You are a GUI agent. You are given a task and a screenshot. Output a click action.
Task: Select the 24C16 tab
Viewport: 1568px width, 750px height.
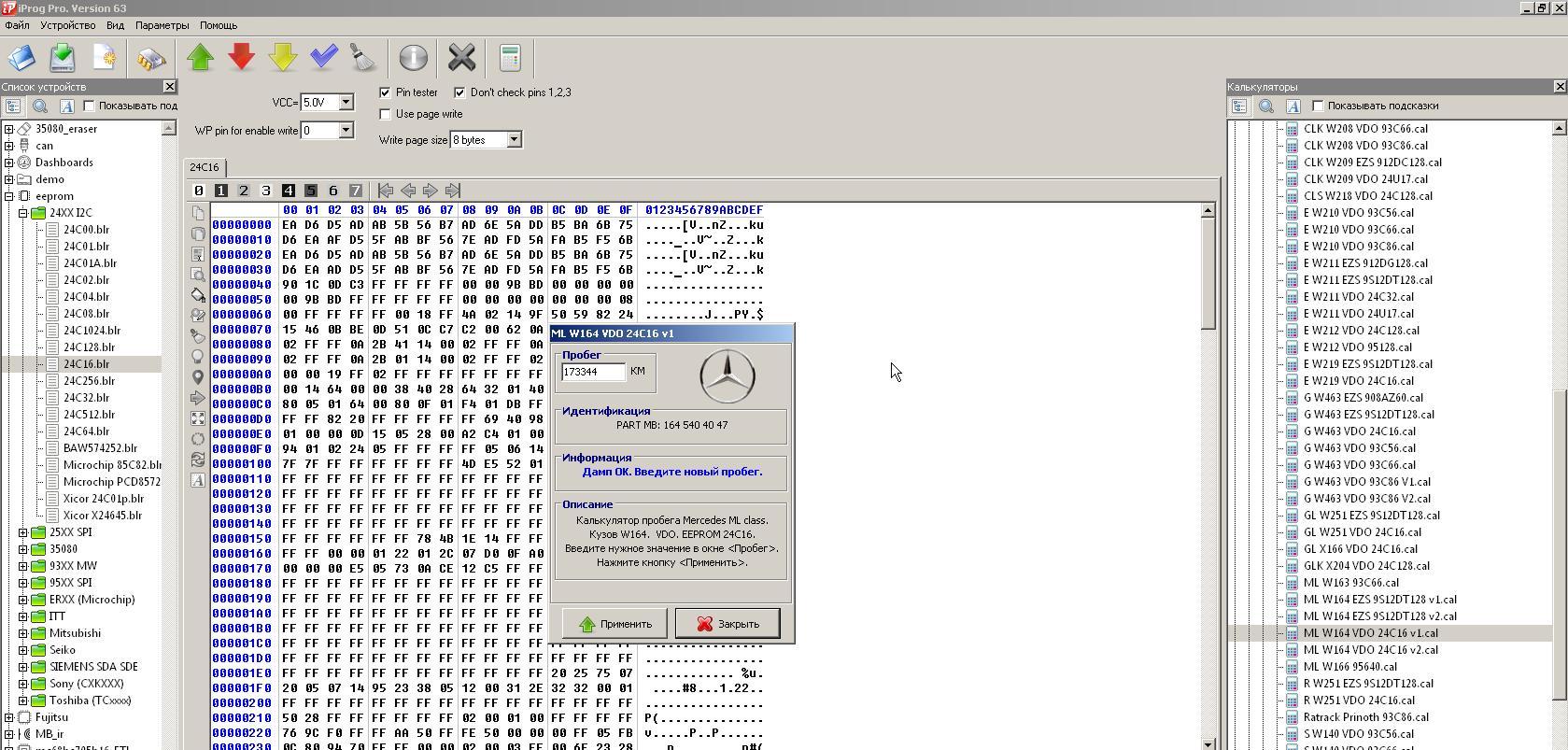(205, 167)
